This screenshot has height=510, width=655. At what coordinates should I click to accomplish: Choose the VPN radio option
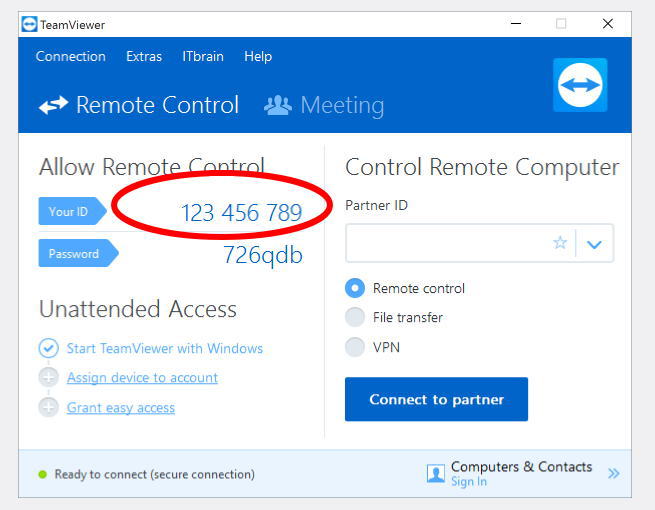pyautogui.click(x=355, y=347)
